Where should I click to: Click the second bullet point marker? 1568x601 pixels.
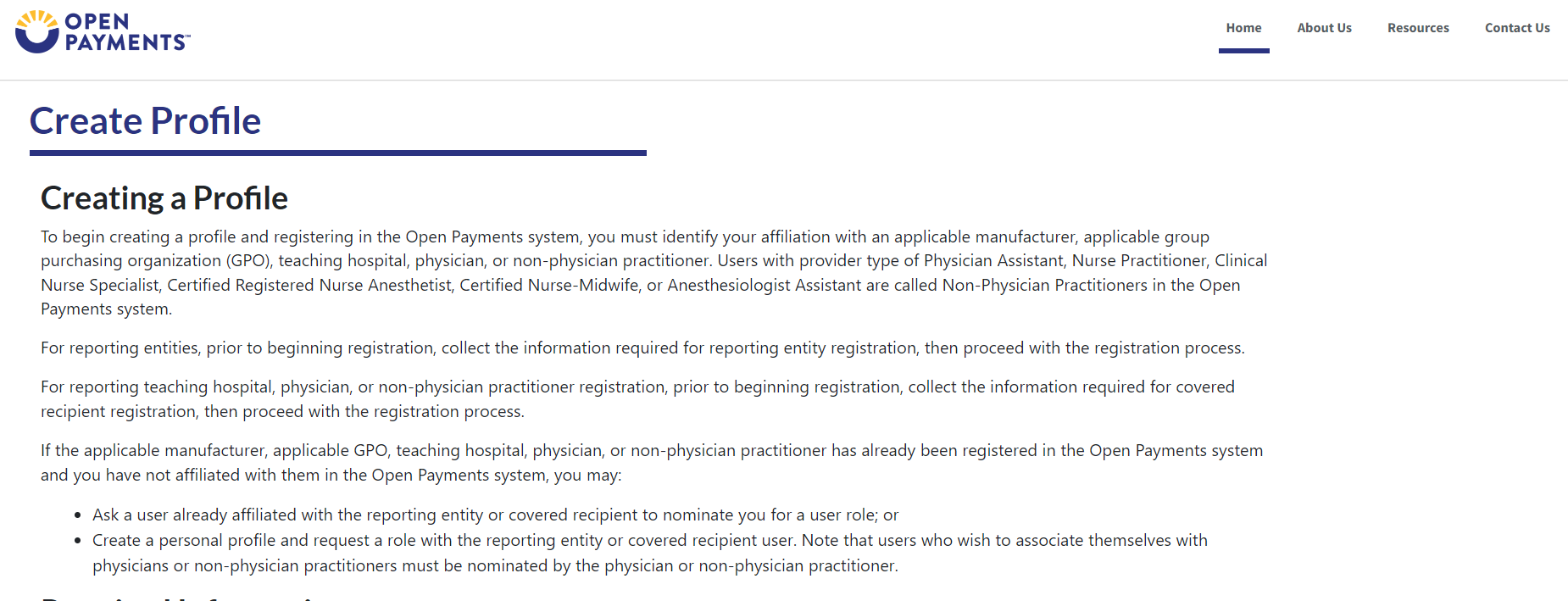tap(77, 541)
